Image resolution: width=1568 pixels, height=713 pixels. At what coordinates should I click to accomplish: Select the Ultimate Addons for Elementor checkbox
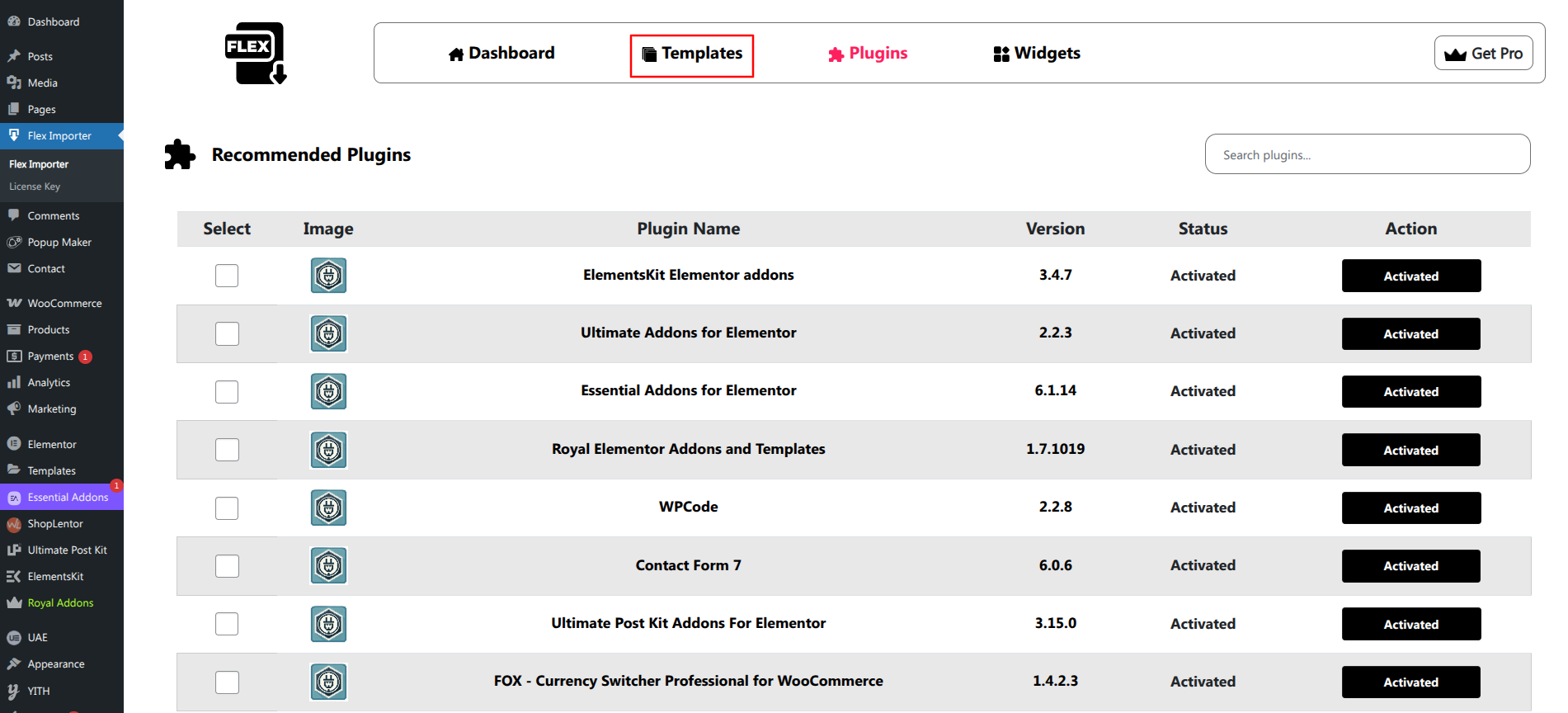pos(227,333)
